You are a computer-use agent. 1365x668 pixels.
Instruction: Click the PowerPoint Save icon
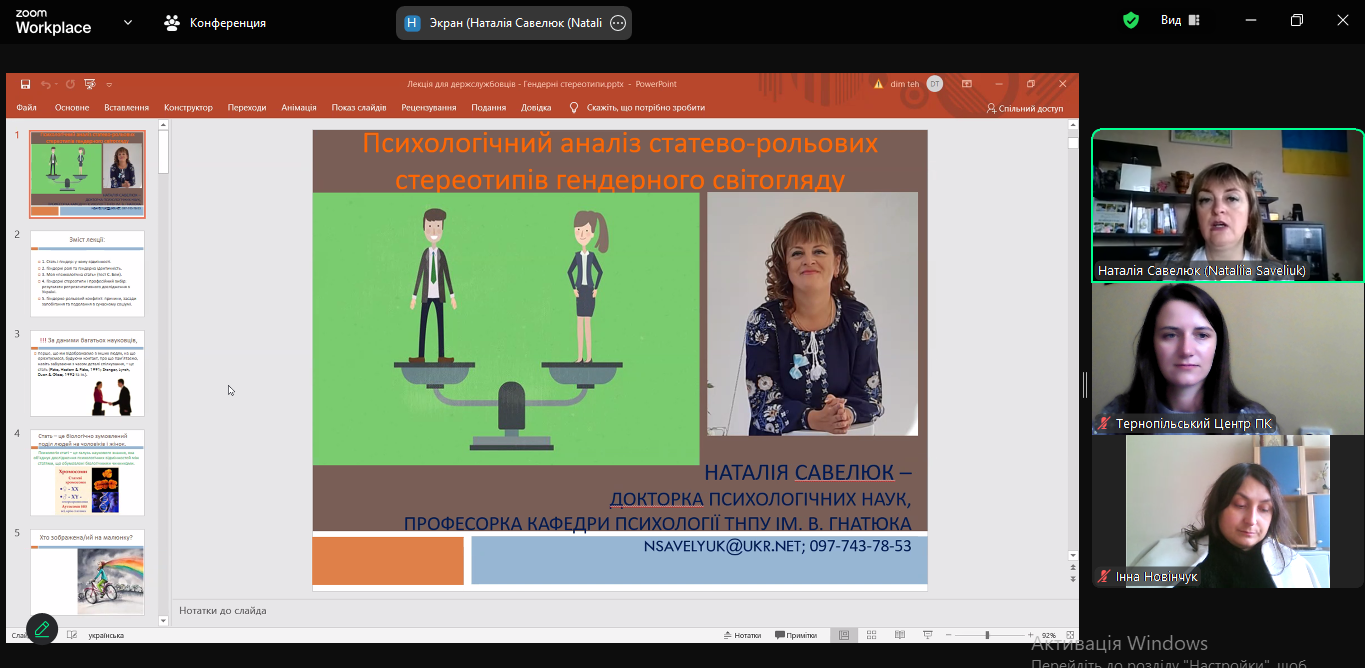pos(26,85)
